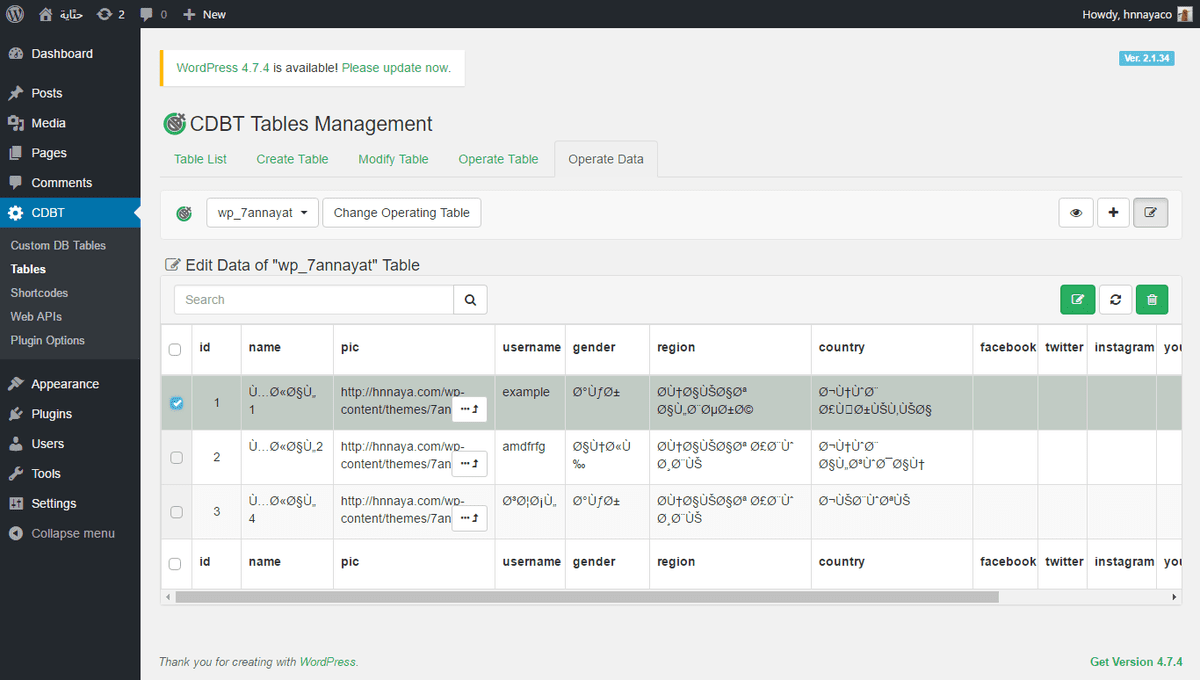Toggle the eye view data button

1076,213
